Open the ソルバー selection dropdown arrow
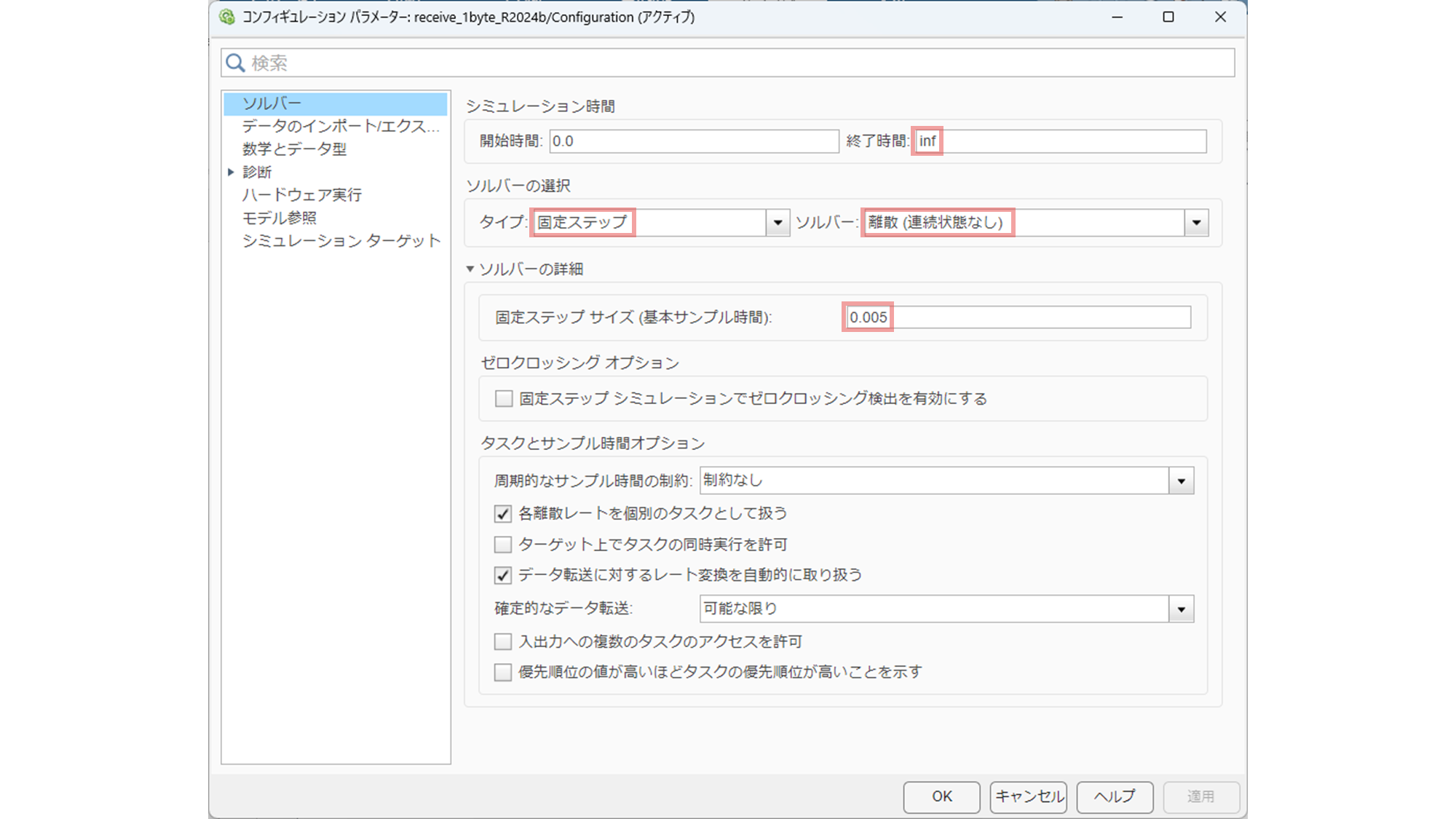 coord(1196,223)
